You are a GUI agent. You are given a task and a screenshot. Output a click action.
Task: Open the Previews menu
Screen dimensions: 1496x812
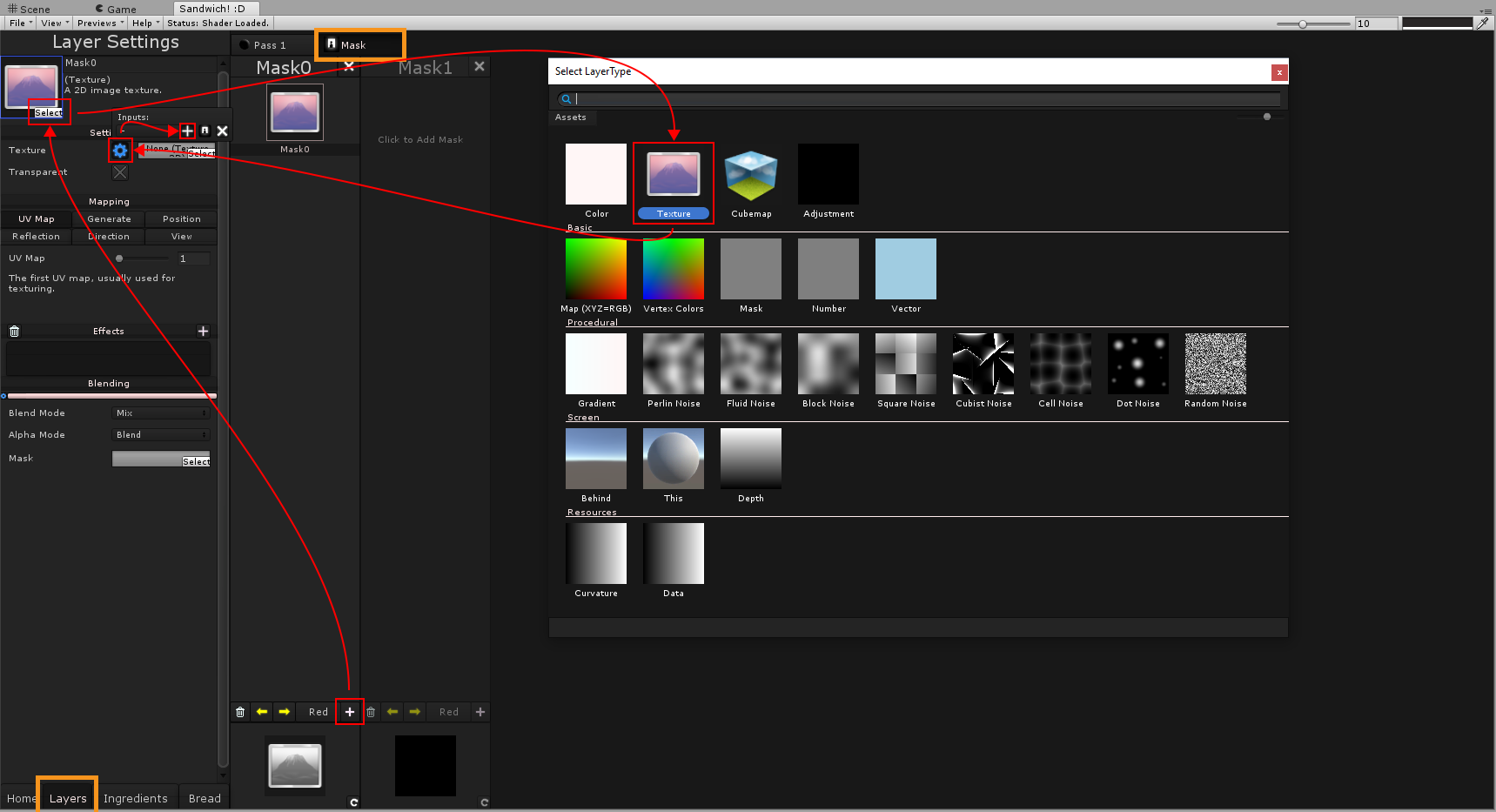[100, 23]
